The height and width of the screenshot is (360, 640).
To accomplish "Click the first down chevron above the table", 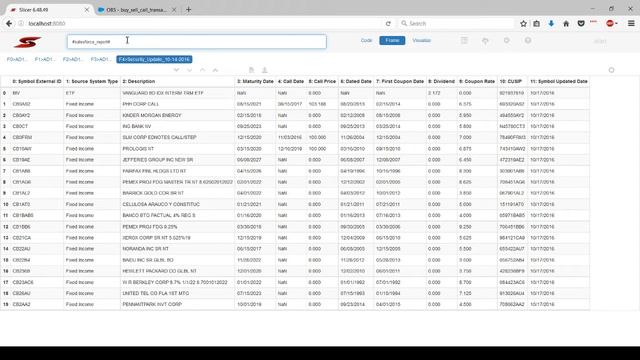I will [x=176, y=70].
